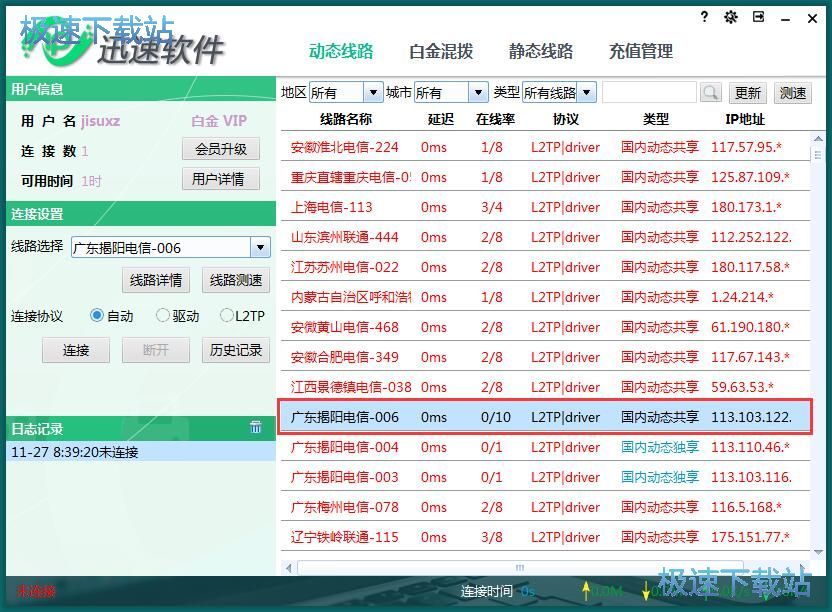Viewport: 832px width, 612px height.
Task: Open the settings gear icon
Action: pos(730,17)
